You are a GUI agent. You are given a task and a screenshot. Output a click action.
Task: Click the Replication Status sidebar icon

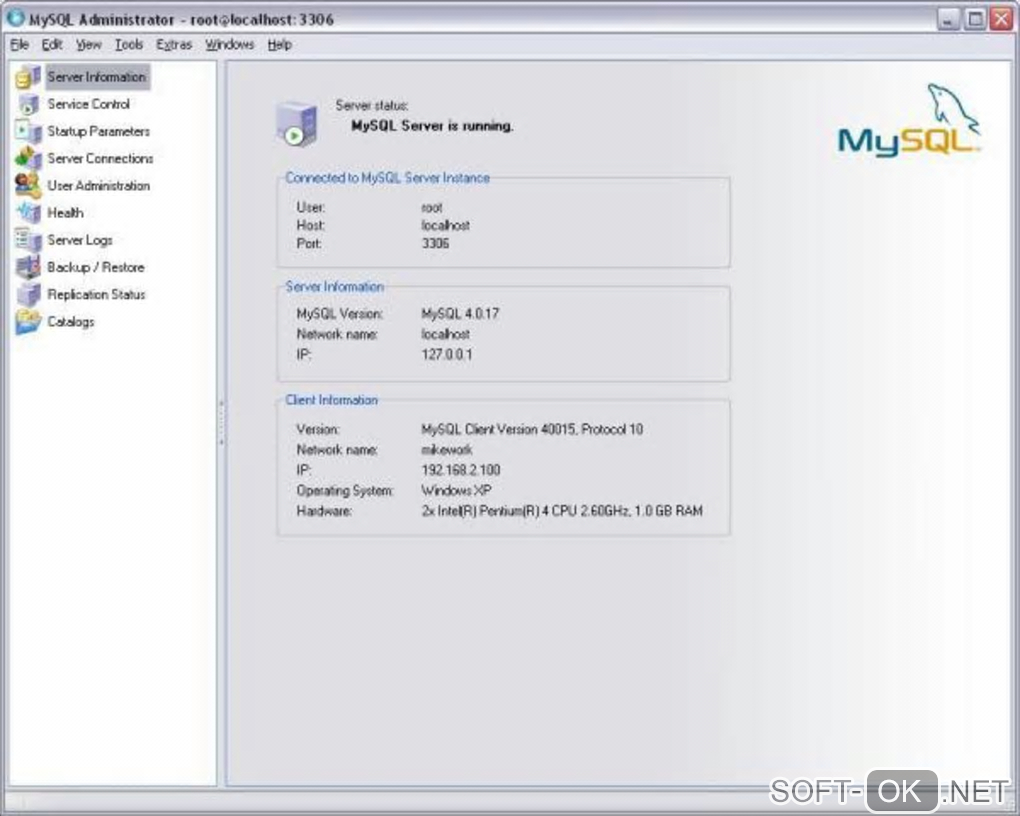click(x=28, y=295)
